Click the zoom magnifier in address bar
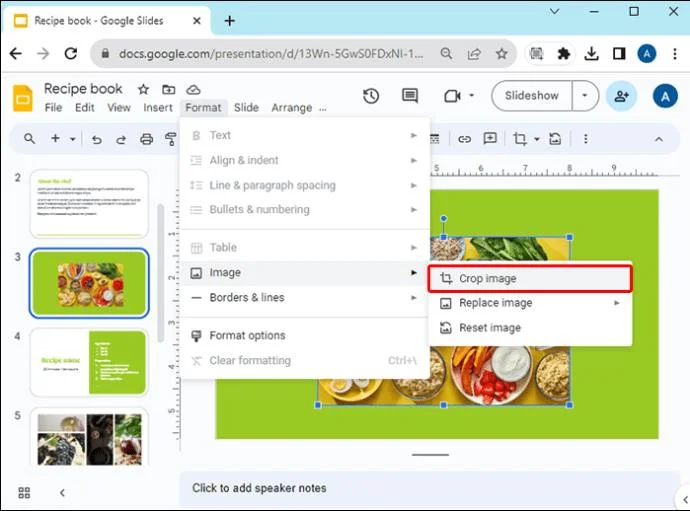The width and height of the screenshot is (690, 511). (446, 54)
